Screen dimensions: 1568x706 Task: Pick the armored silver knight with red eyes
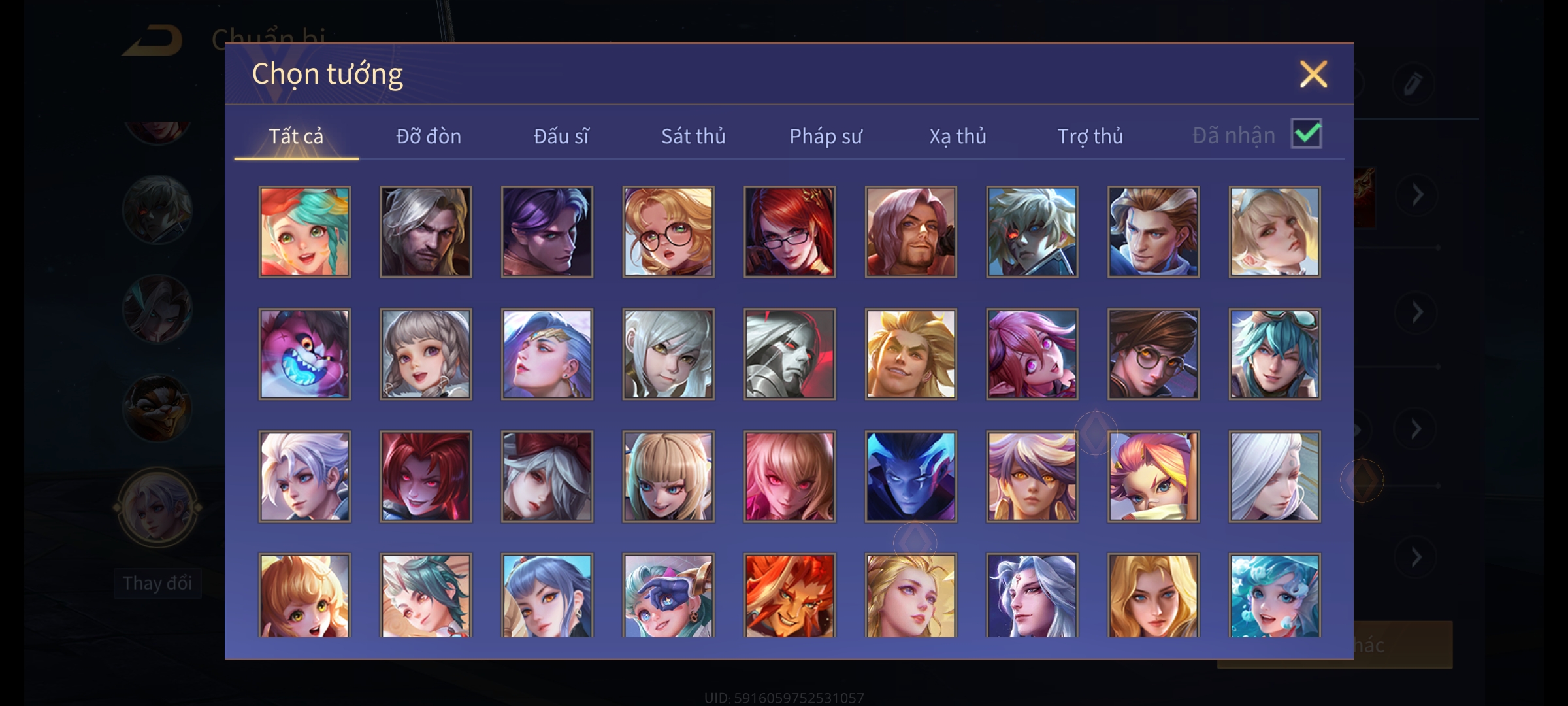coord(789,354)
